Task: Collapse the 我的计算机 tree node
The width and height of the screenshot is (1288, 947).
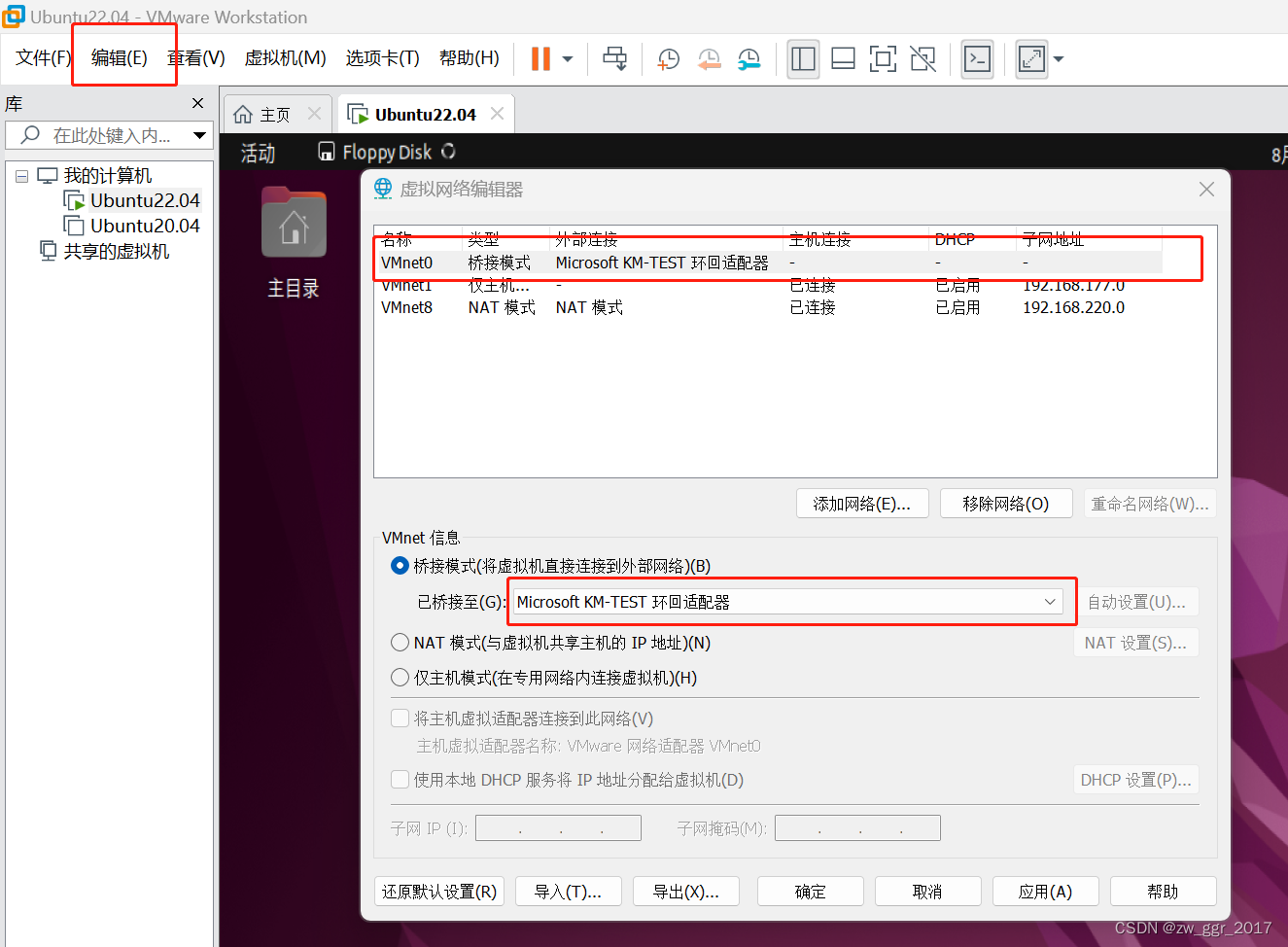Action: (21, 177)
